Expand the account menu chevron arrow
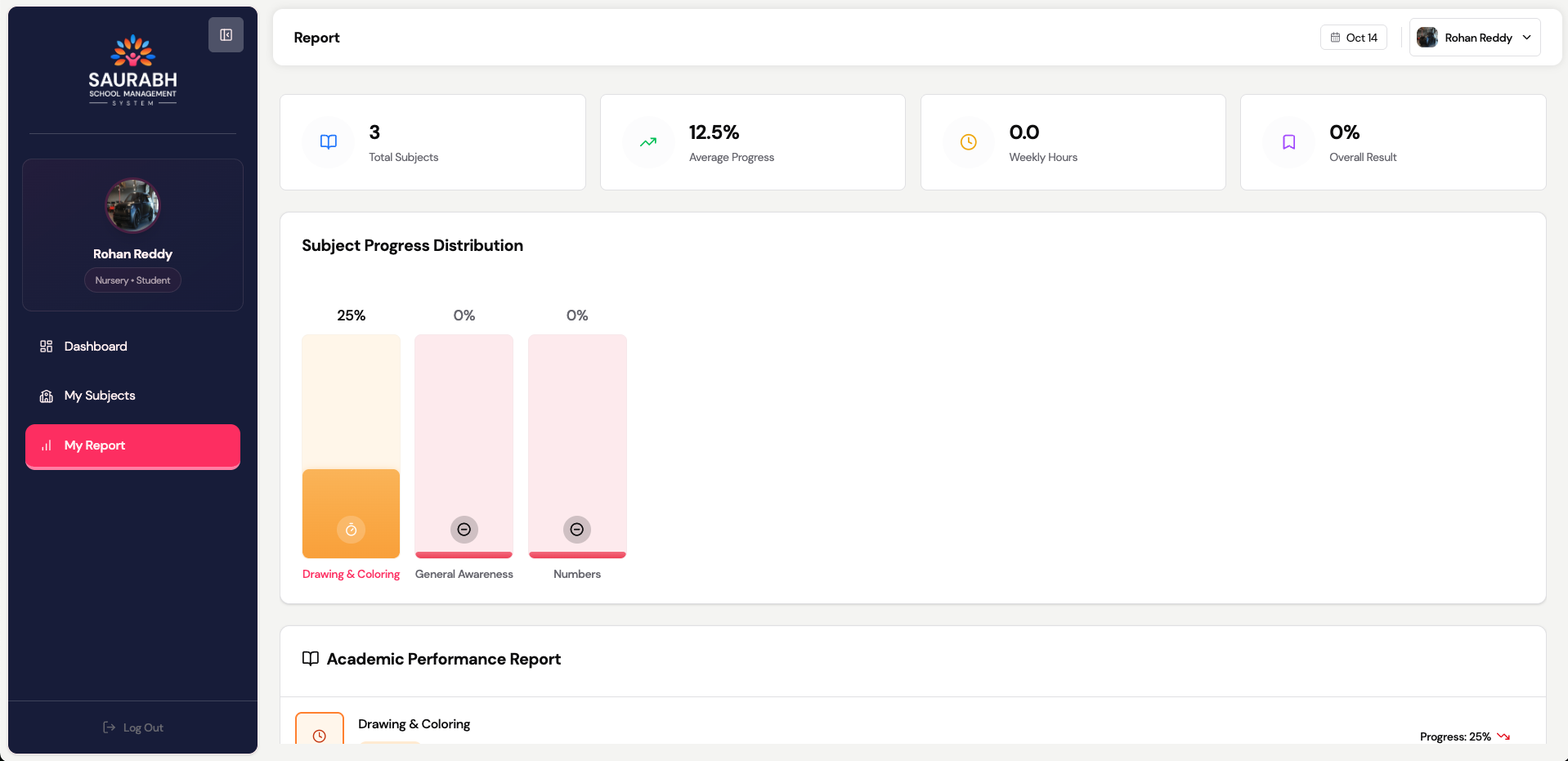Viewport: 1568px width, 761px height. pos(1526,38)
